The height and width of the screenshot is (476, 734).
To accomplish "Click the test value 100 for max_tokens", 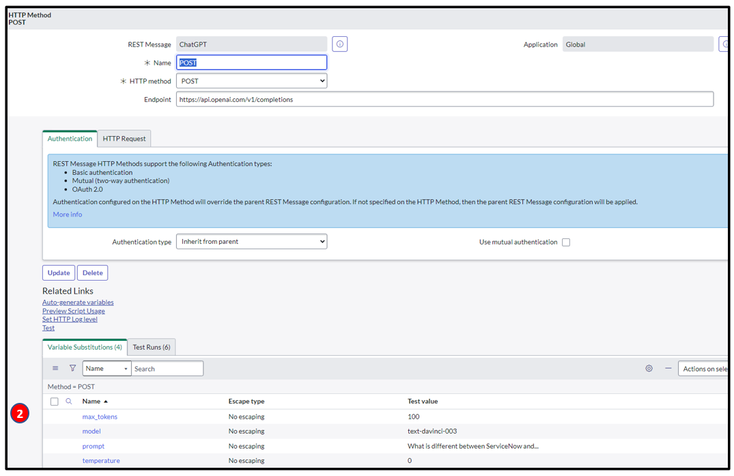I will 413,417.
